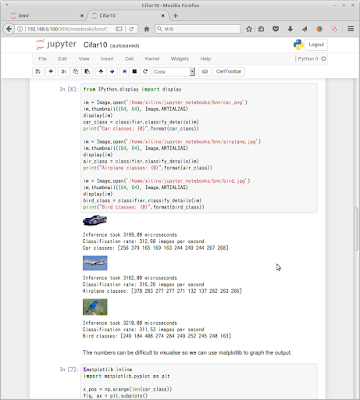Open the Firefox downloads arrow

(x=290, y=29)
